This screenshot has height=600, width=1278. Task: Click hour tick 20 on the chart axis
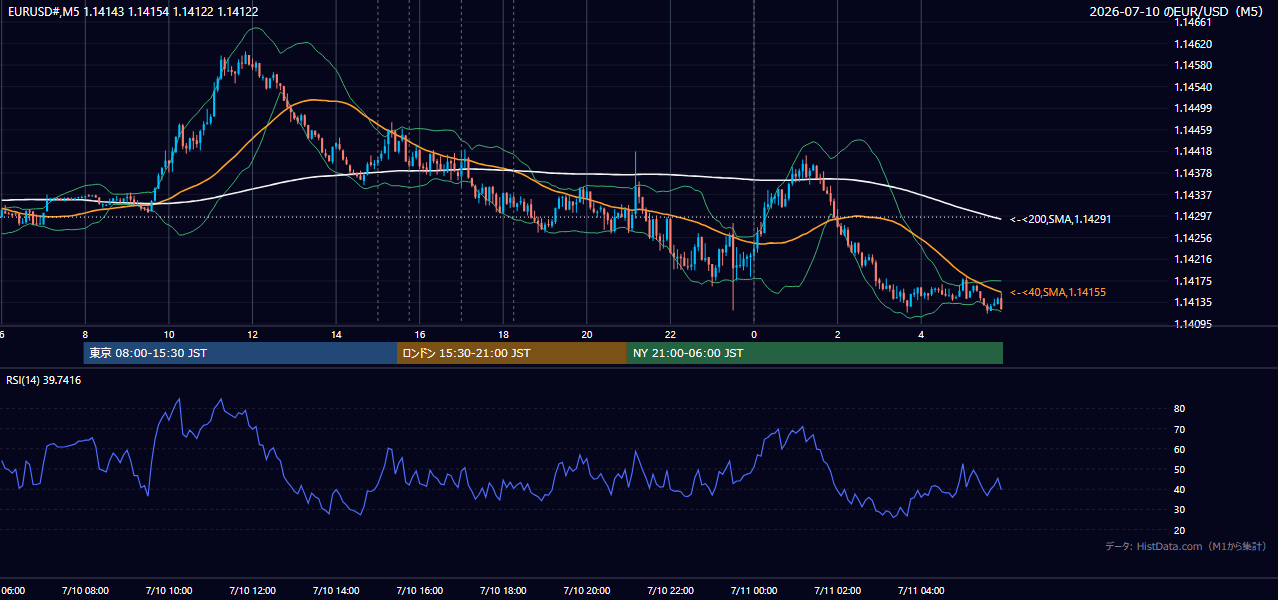tap(586, 334)
